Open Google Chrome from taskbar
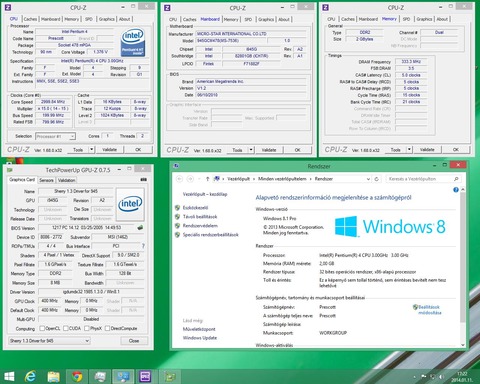480x384 pixels. coord(77,377)
